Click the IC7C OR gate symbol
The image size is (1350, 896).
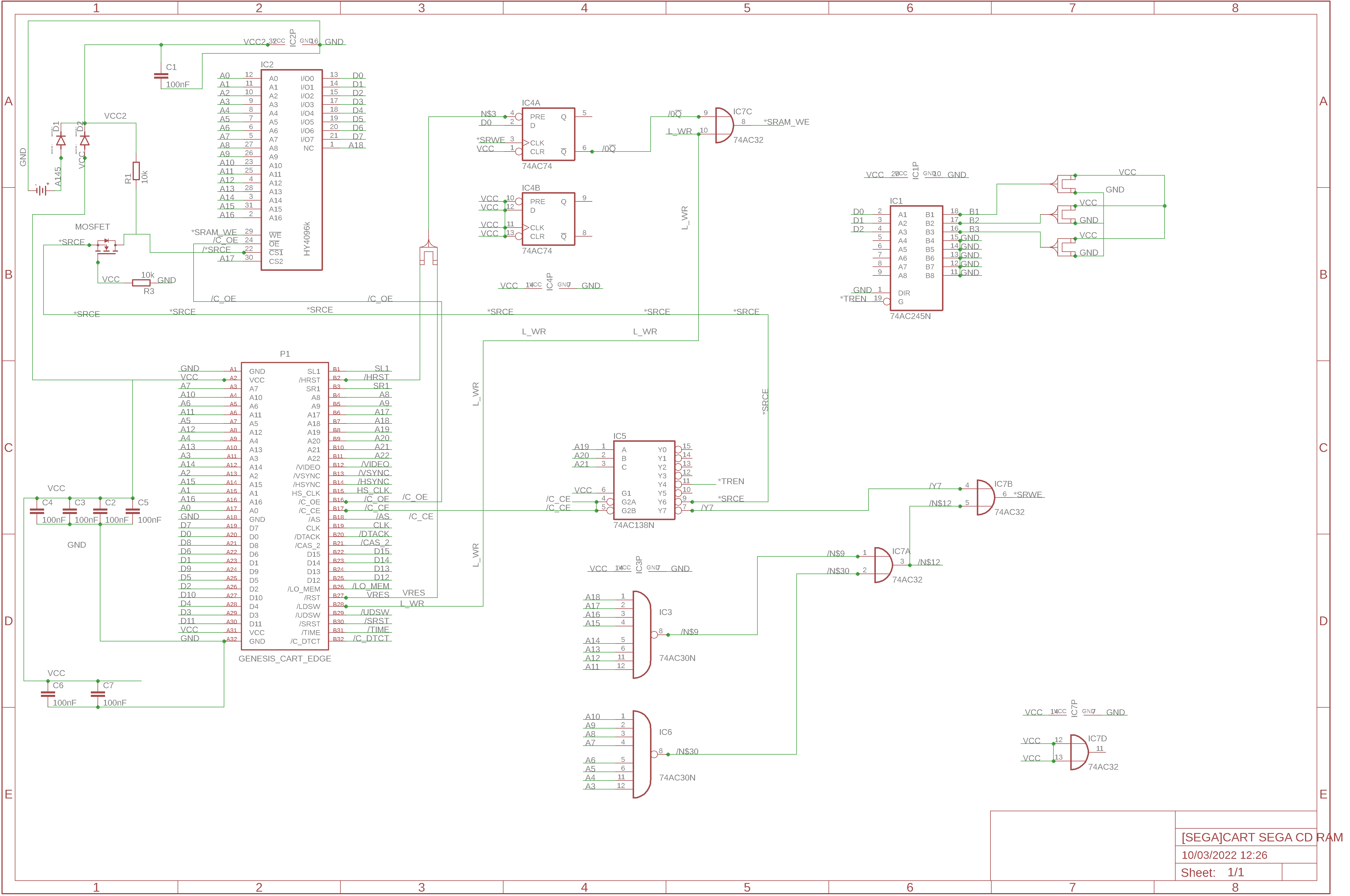click(724, 125)
